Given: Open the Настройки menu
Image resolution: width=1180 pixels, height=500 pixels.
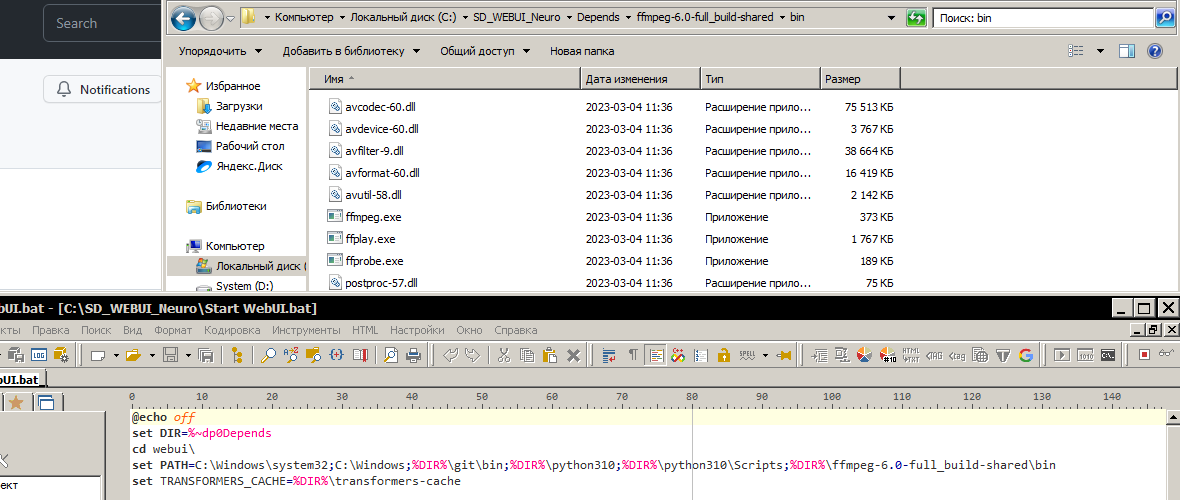Looking at the screenshot, I should 417,330.
